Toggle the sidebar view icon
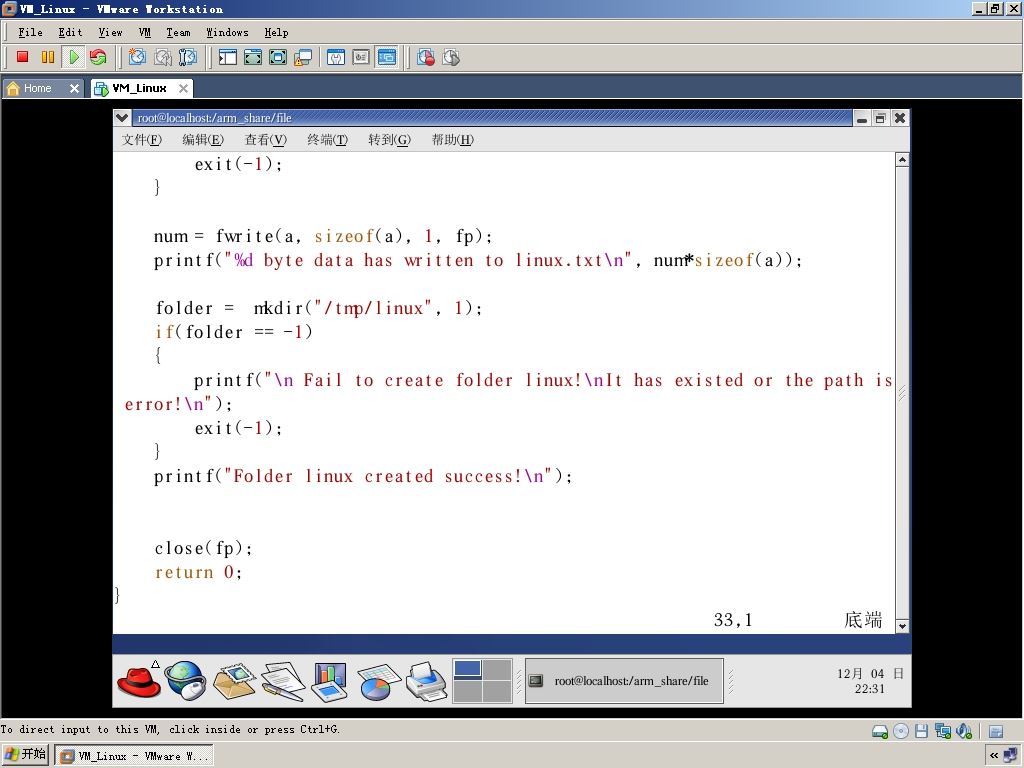The width and height of the screenshot is (1024, 768). pyautogui.click(x=227, y=57)
